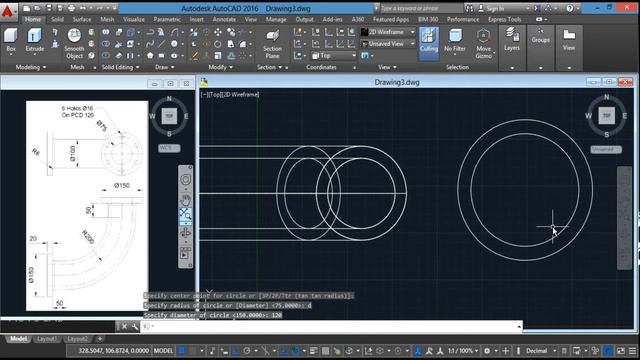
Task: Switch to the Surface ribbon tab
Action: coord(82,19)
